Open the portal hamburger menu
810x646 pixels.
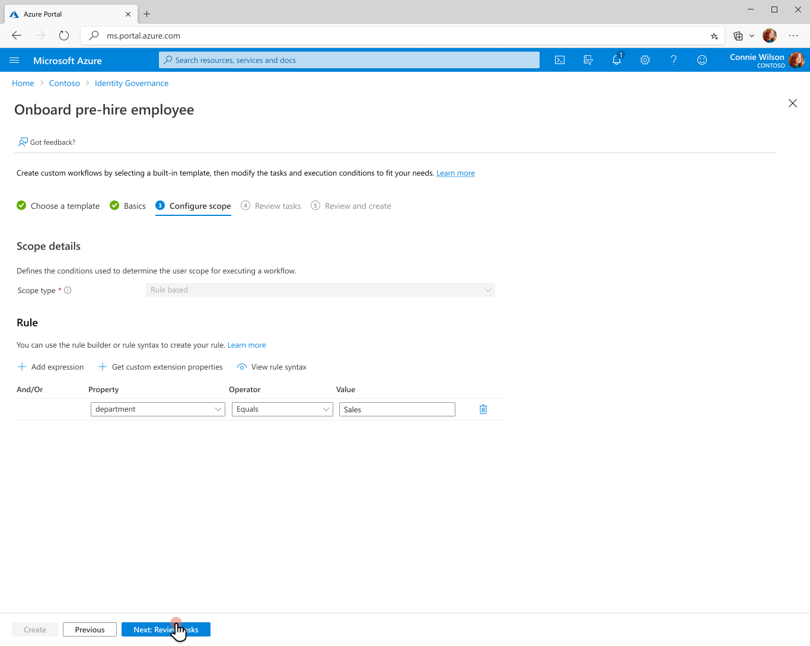pyautogui.click(x=14, y=59)
